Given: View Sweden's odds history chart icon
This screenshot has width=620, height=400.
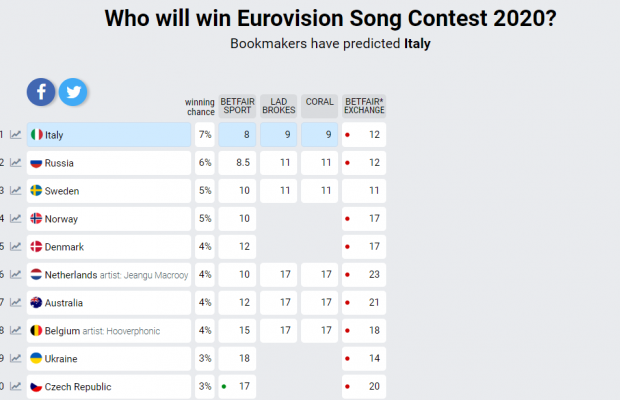Looking at the screenshot, I should (x=15, y=191).
